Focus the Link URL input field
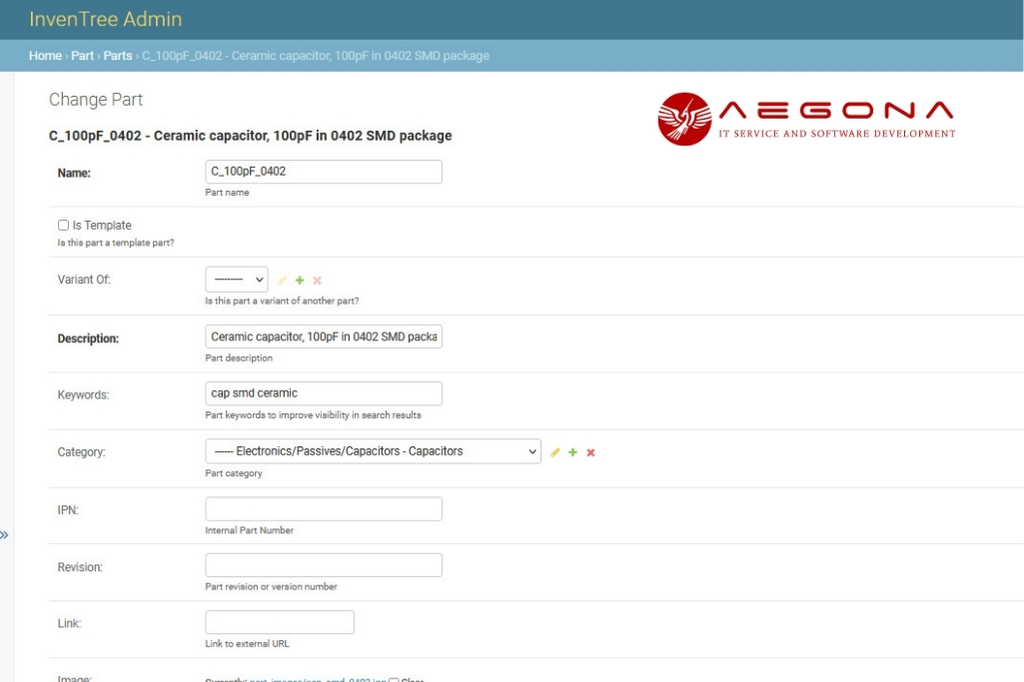This screenshot has width=1024, height=682. click(280, 622)
